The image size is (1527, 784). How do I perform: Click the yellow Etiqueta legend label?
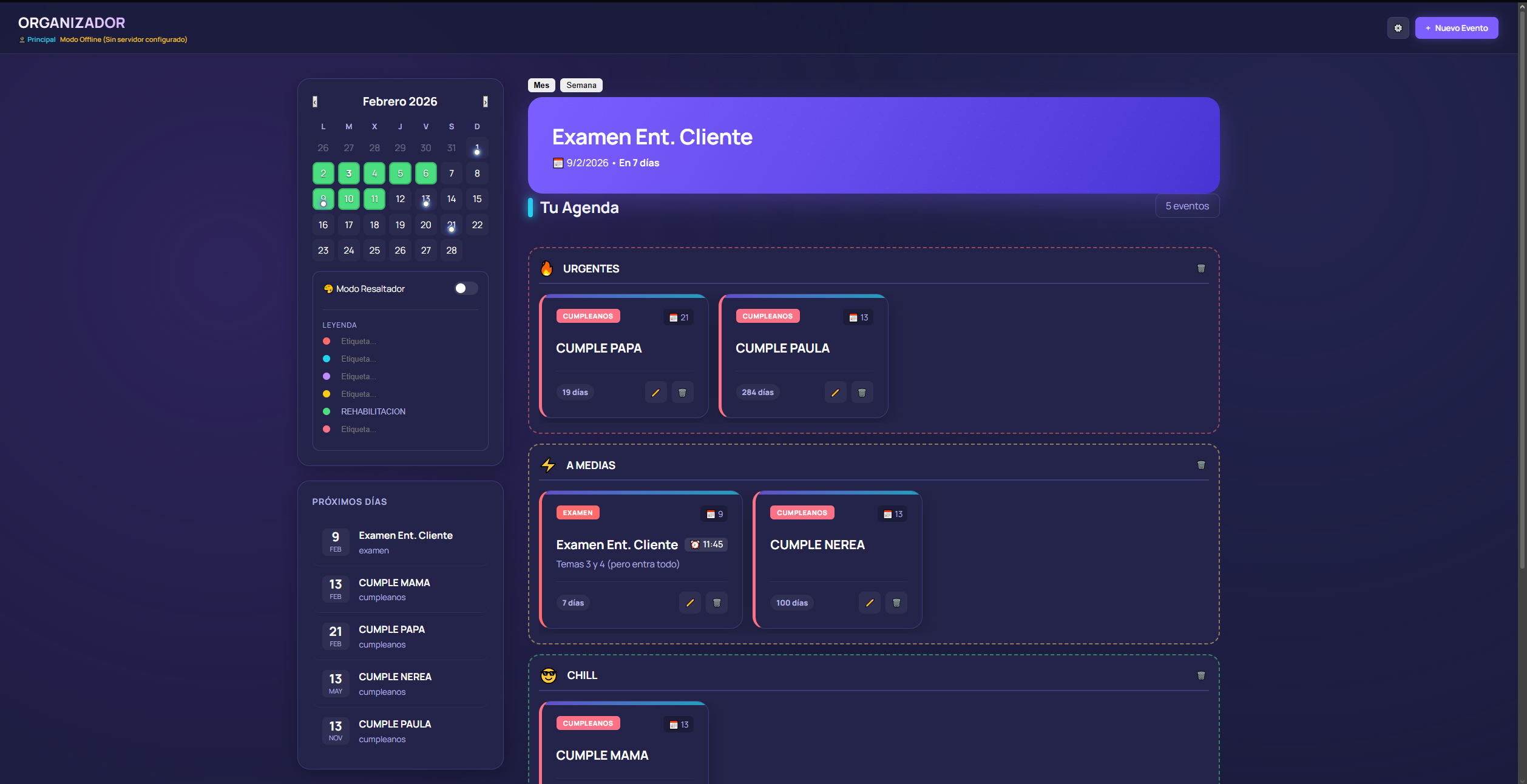coord(358,394)
